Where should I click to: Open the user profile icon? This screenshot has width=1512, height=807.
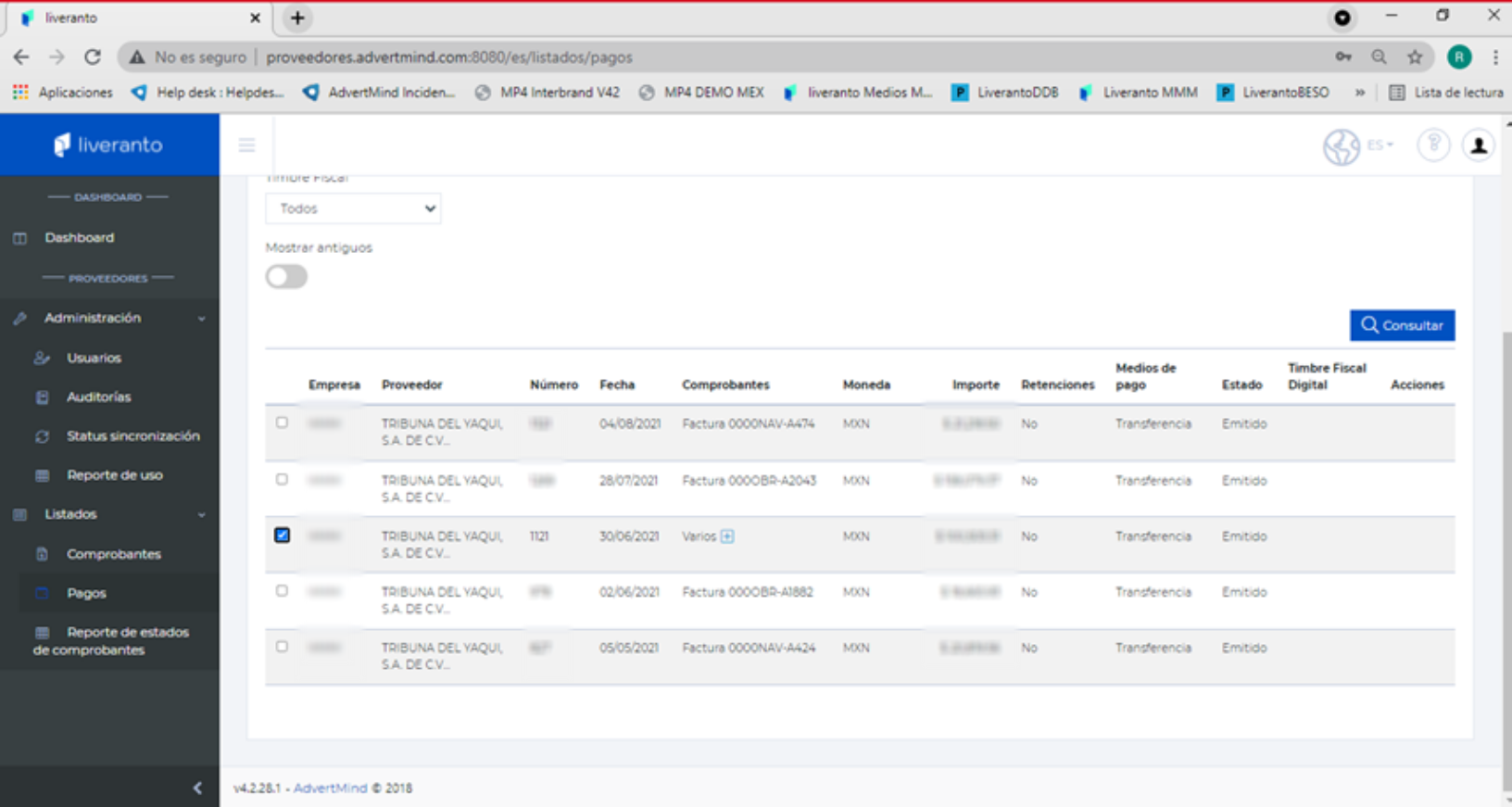1479,145
